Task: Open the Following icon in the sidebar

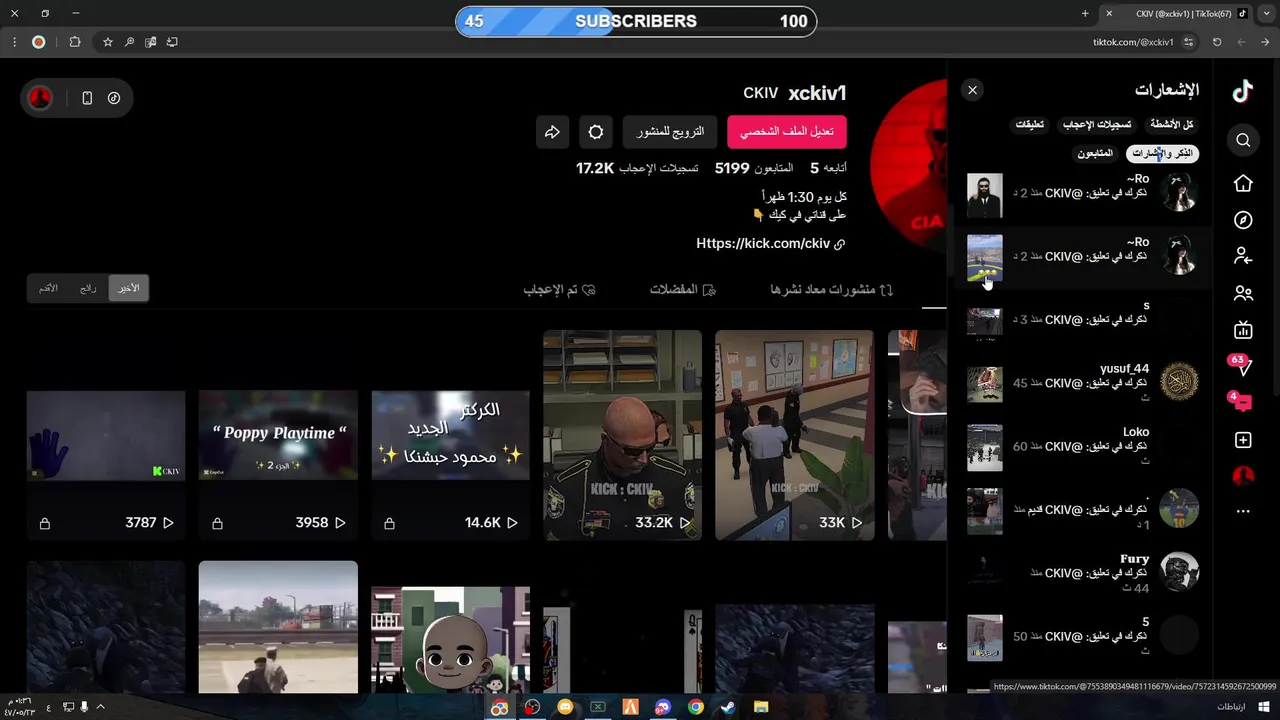Action: click(1243, 257)
